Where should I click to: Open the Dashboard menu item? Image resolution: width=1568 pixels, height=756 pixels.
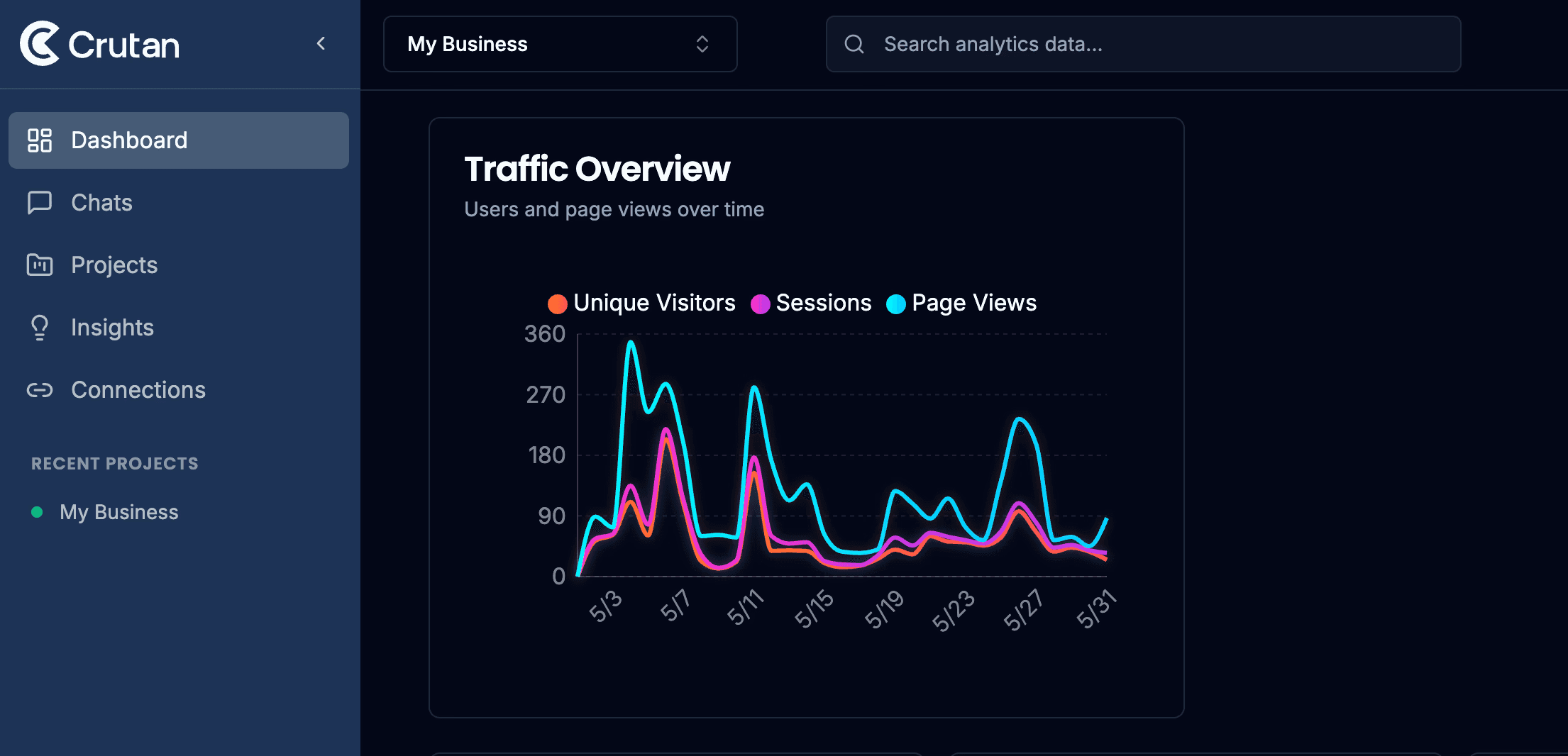click(179, 140)
